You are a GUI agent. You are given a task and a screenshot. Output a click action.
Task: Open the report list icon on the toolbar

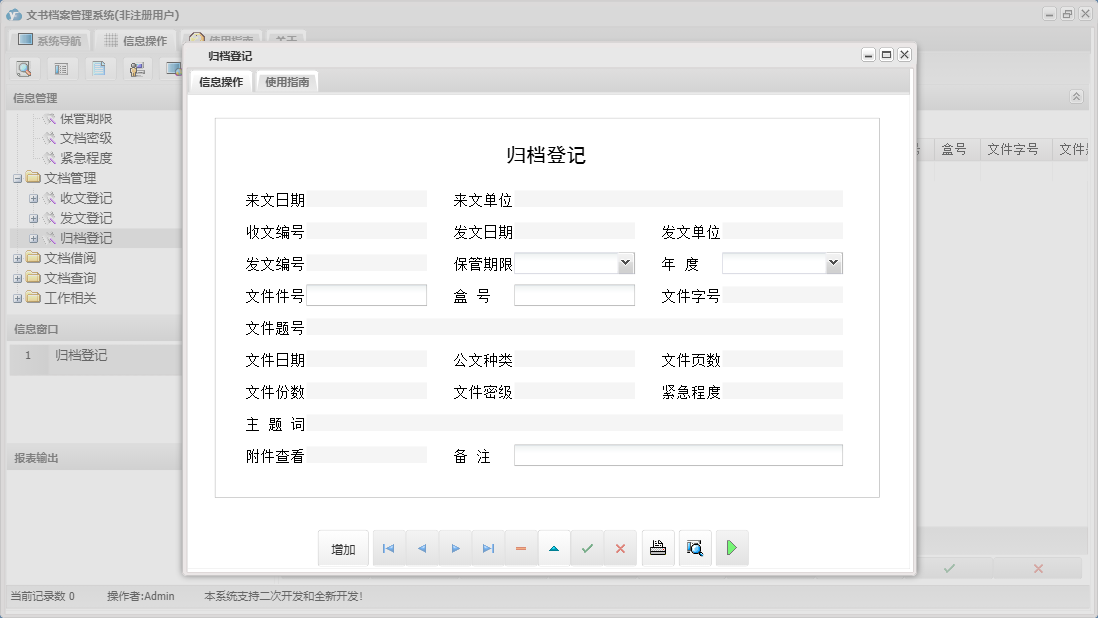tap(62, 68)
